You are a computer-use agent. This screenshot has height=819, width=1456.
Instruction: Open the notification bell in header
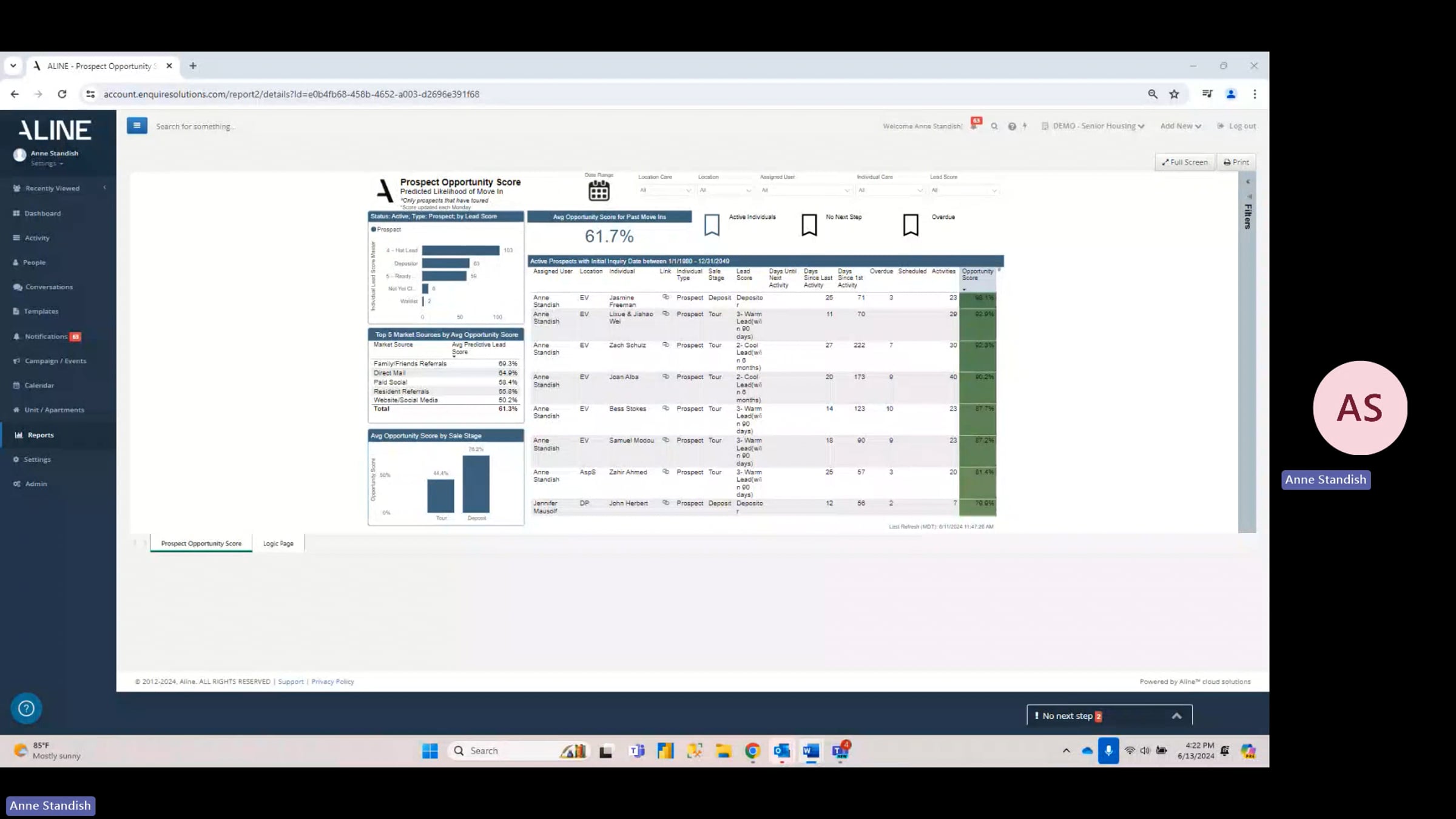pyautogui.click(x=974, y=125)
